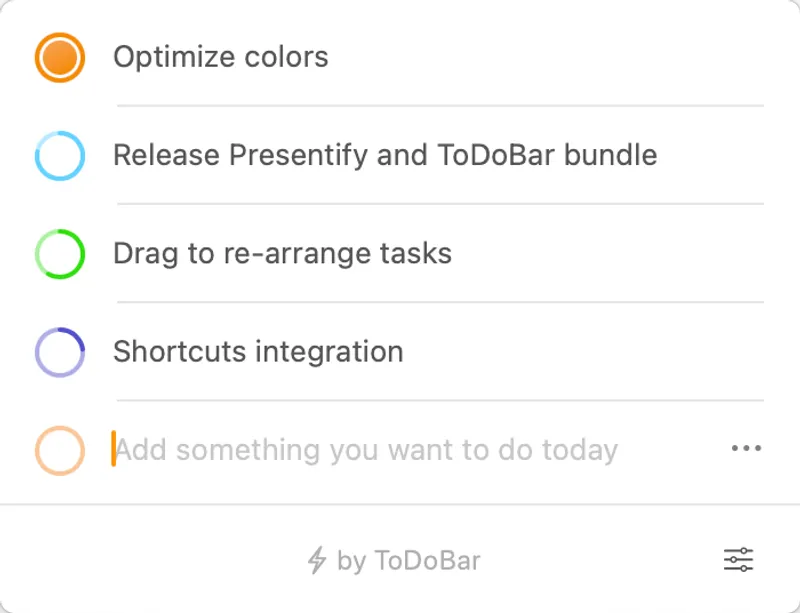Check off Drag to re-arrange tasks
Viewport: 800px width, 613px height.
(x=59, y=253)
